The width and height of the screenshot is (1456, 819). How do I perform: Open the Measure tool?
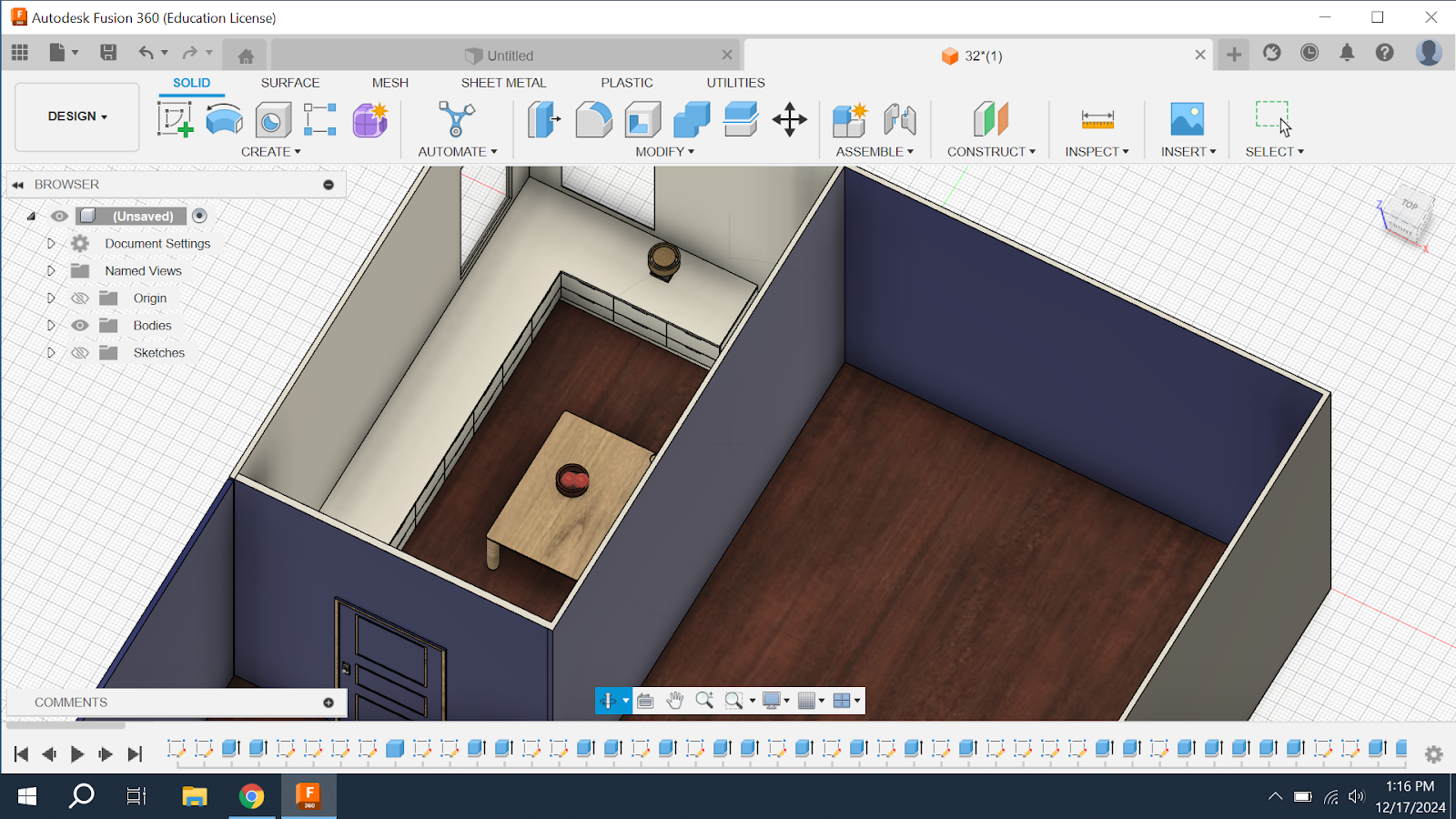pyautogui.click(x=1097, y=119)
